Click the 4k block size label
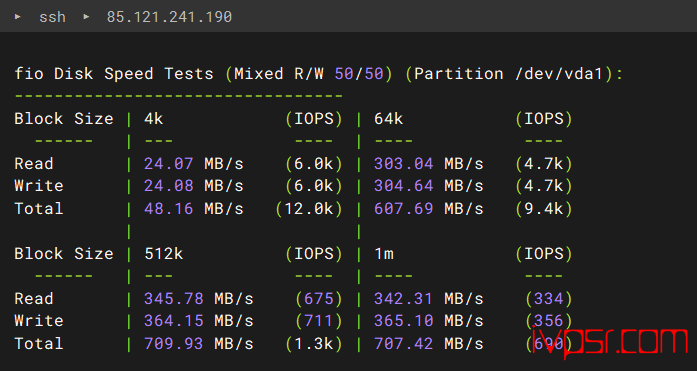The height and width of the screenshot is (371, 697). pos(154,119)
